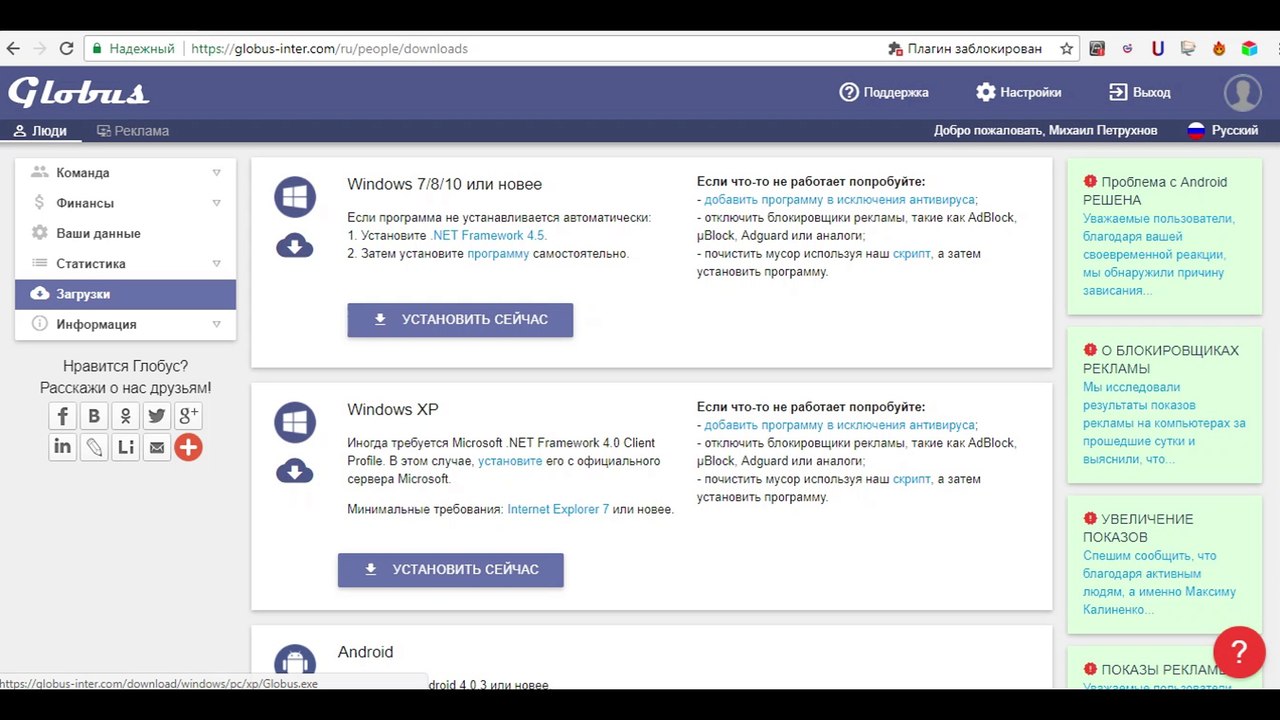1280x720 pixels.
Task: Share via the Twitter bird icon
Action: 157,416
